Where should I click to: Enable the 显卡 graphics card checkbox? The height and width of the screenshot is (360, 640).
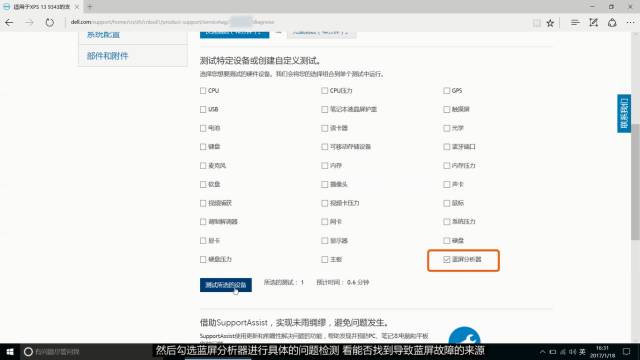(203, 241)
